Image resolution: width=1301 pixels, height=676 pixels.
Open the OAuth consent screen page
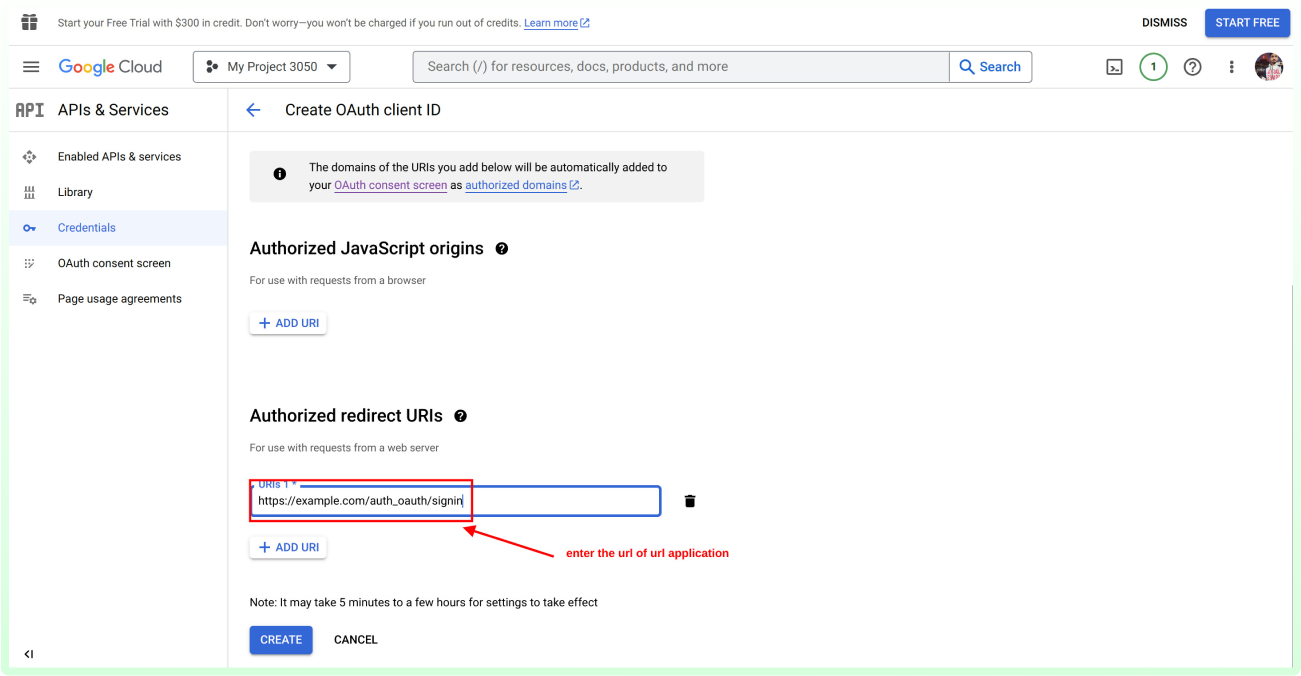[x=114, y=263]
